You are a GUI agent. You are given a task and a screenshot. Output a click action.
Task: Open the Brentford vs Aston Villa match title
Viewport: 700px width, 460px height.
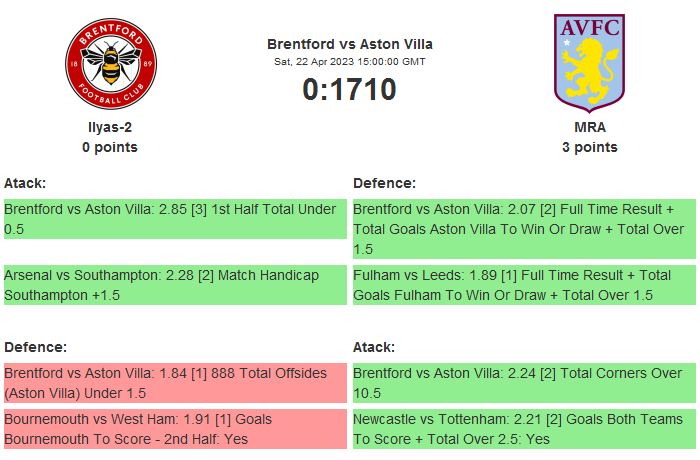(350, 44)
